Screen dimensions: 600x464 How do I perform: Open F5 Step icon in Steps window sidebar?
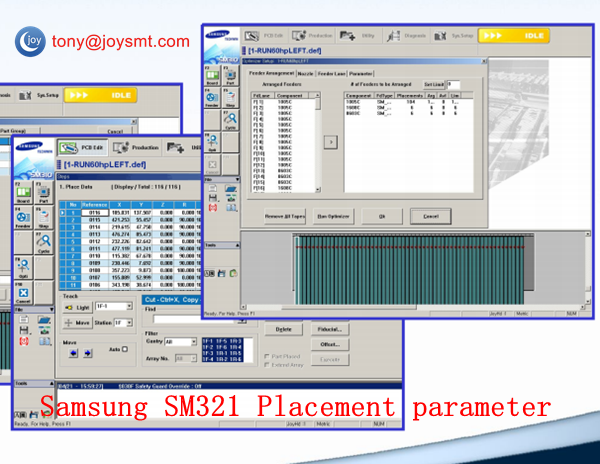44,218
